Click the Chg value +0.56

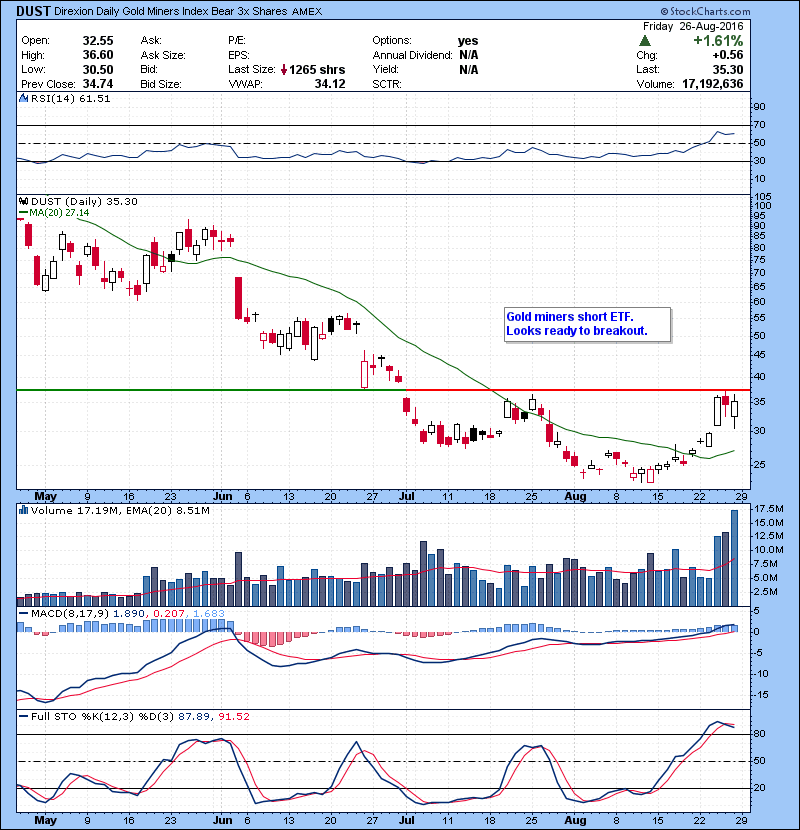pos(727,55)
